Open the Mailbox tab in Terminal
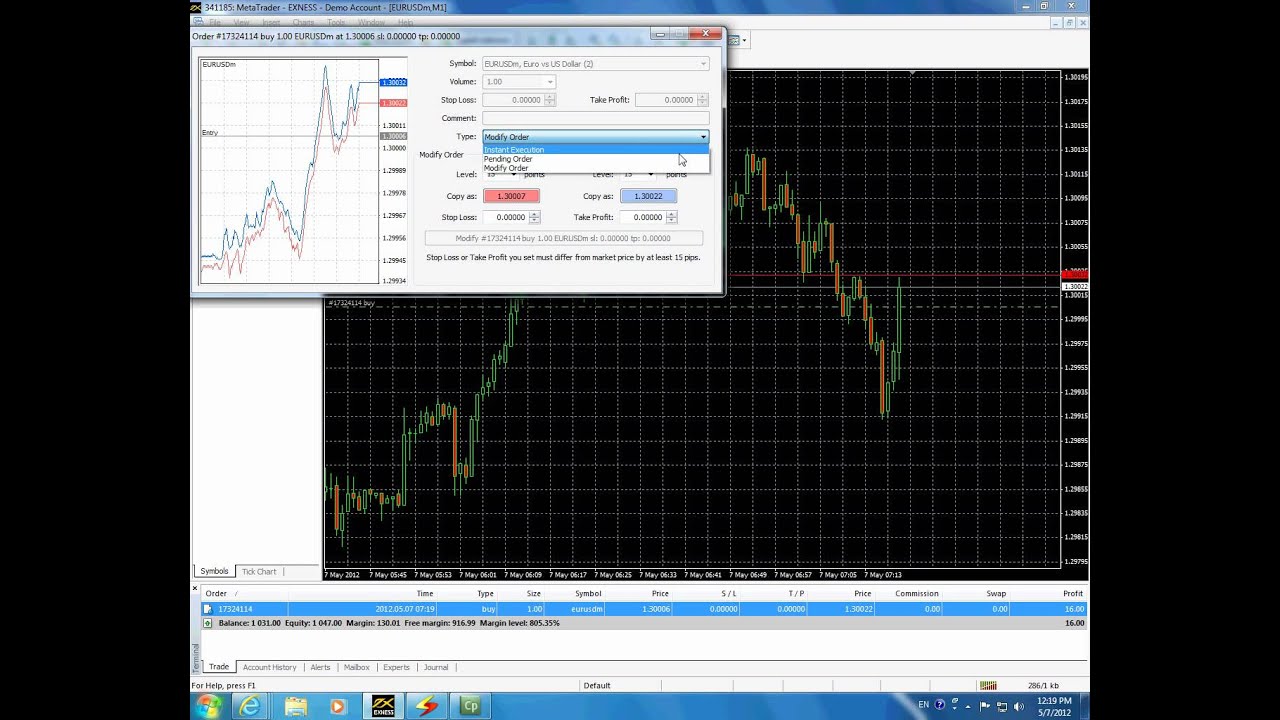The height and width of the screenshot is (720, 1280). coord(356,667)
